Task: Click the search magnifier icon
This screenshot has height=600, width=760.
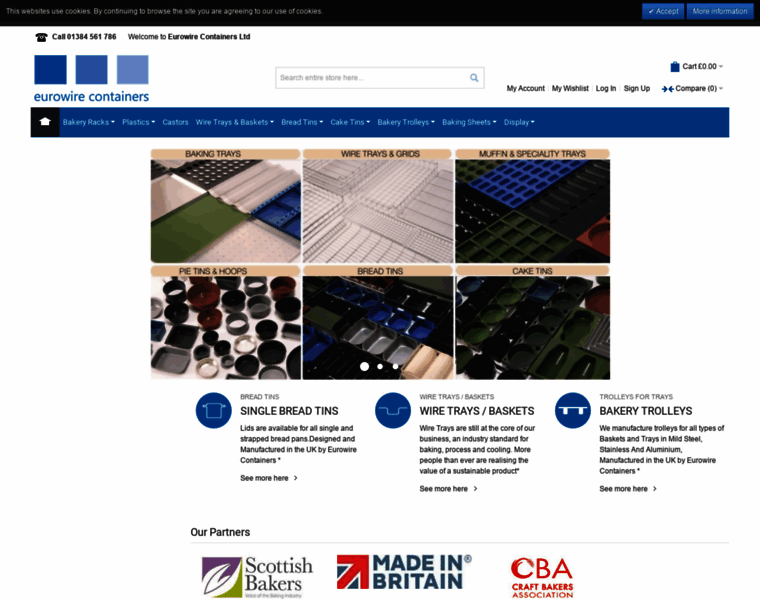Action: [x=474, y=78]
